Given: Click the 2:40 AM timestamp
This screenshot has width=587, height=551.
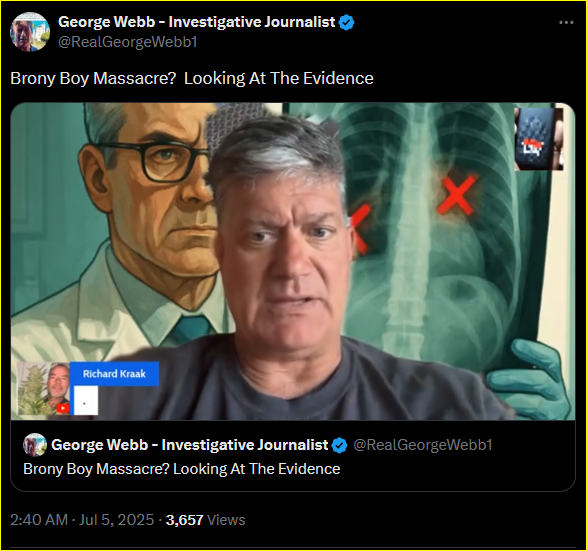Looking at the screenshot, I should click(39, 520).
